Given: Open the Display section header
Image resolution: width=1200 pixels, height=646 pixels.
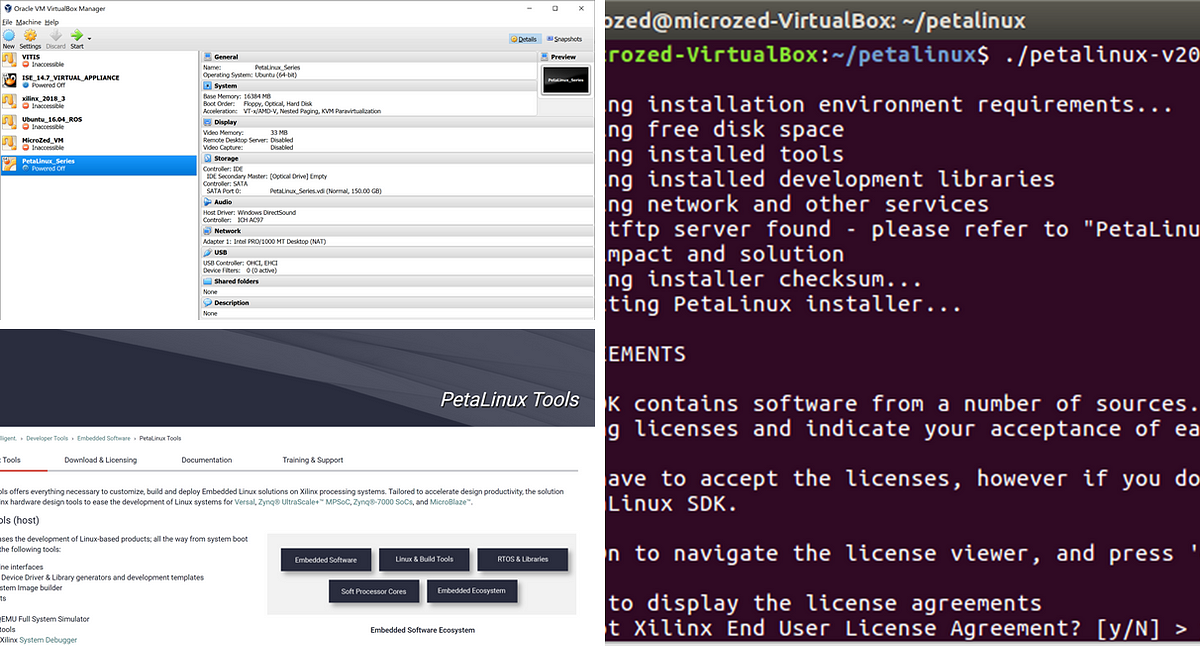Looking at the screenshot, I should coord(369,122).
